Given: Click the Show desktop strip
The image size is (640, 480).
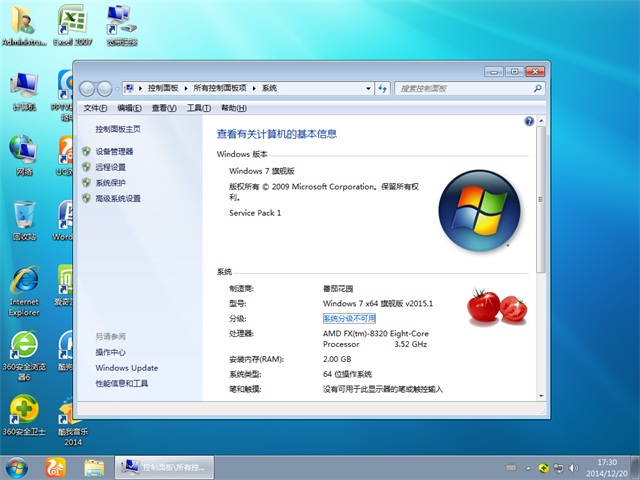Looking at the screenshot, I should pyautogui.click(x=636, y=468).
